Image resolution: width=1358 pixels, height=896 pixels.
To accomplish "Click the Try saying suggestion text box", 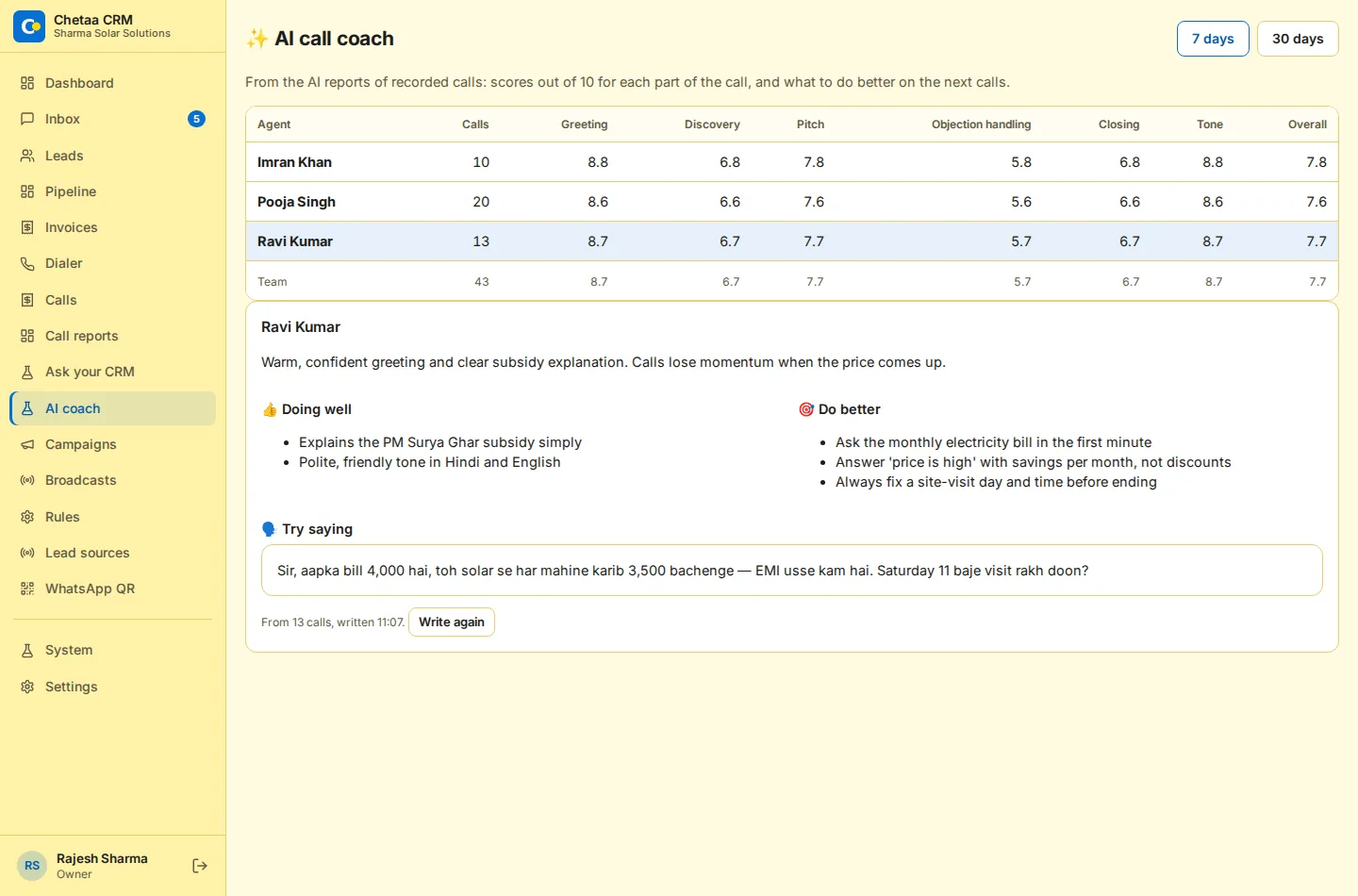I will 792,571.
